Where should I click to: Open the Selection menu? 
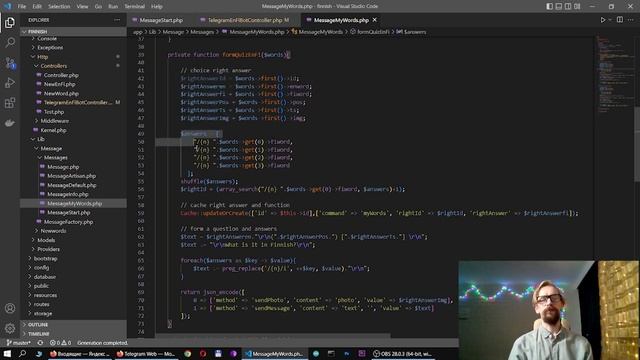tap(59, 6)
